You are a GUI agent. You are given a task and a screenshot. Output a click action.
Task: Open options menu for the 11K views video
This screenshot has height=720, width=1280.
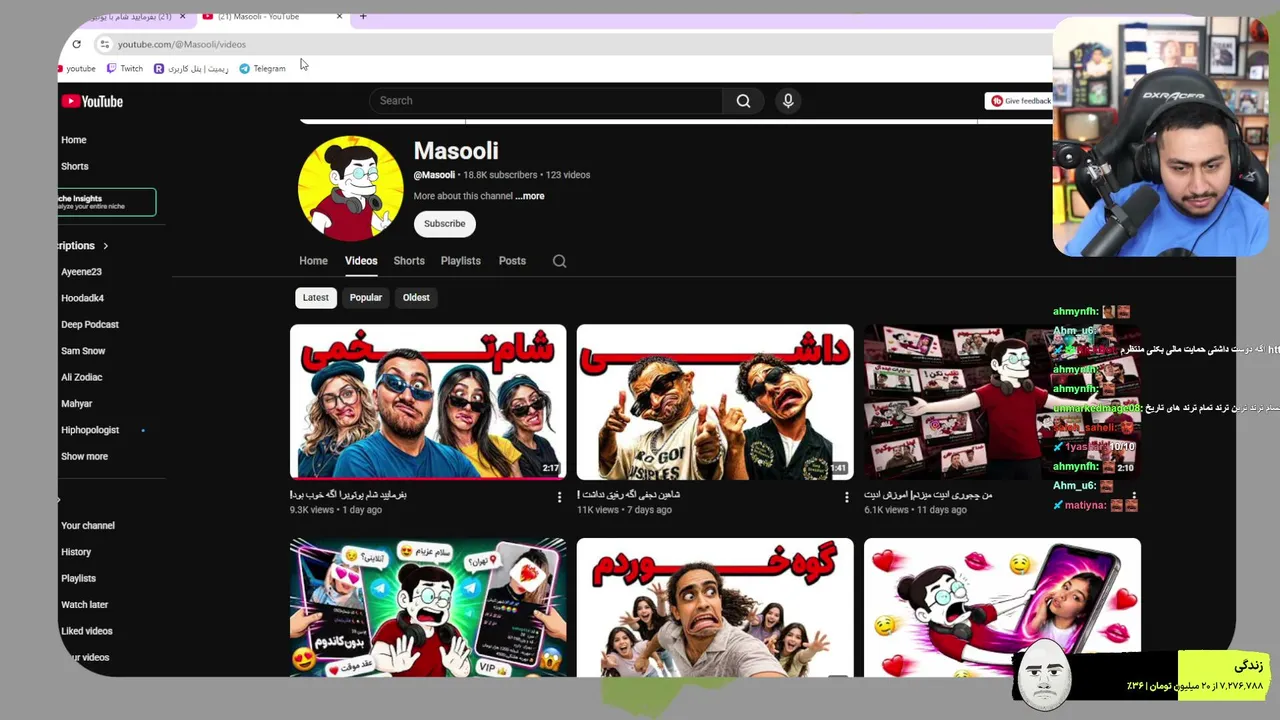click(846, 497)
